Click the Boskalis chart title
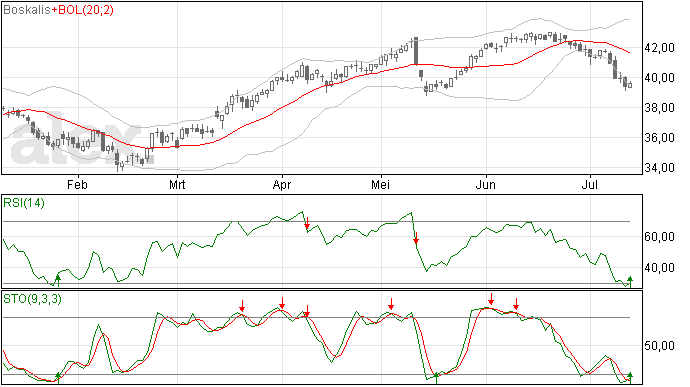Viewport: 690px width, 387px height. (x=26, y=10)
